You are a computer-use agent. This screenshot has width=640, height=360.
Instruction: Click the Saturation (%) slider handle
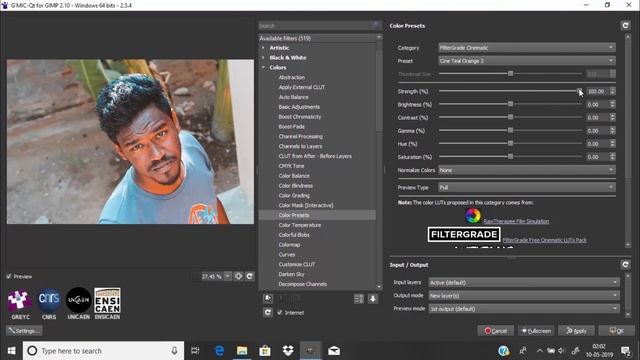[x=510, y=156]
